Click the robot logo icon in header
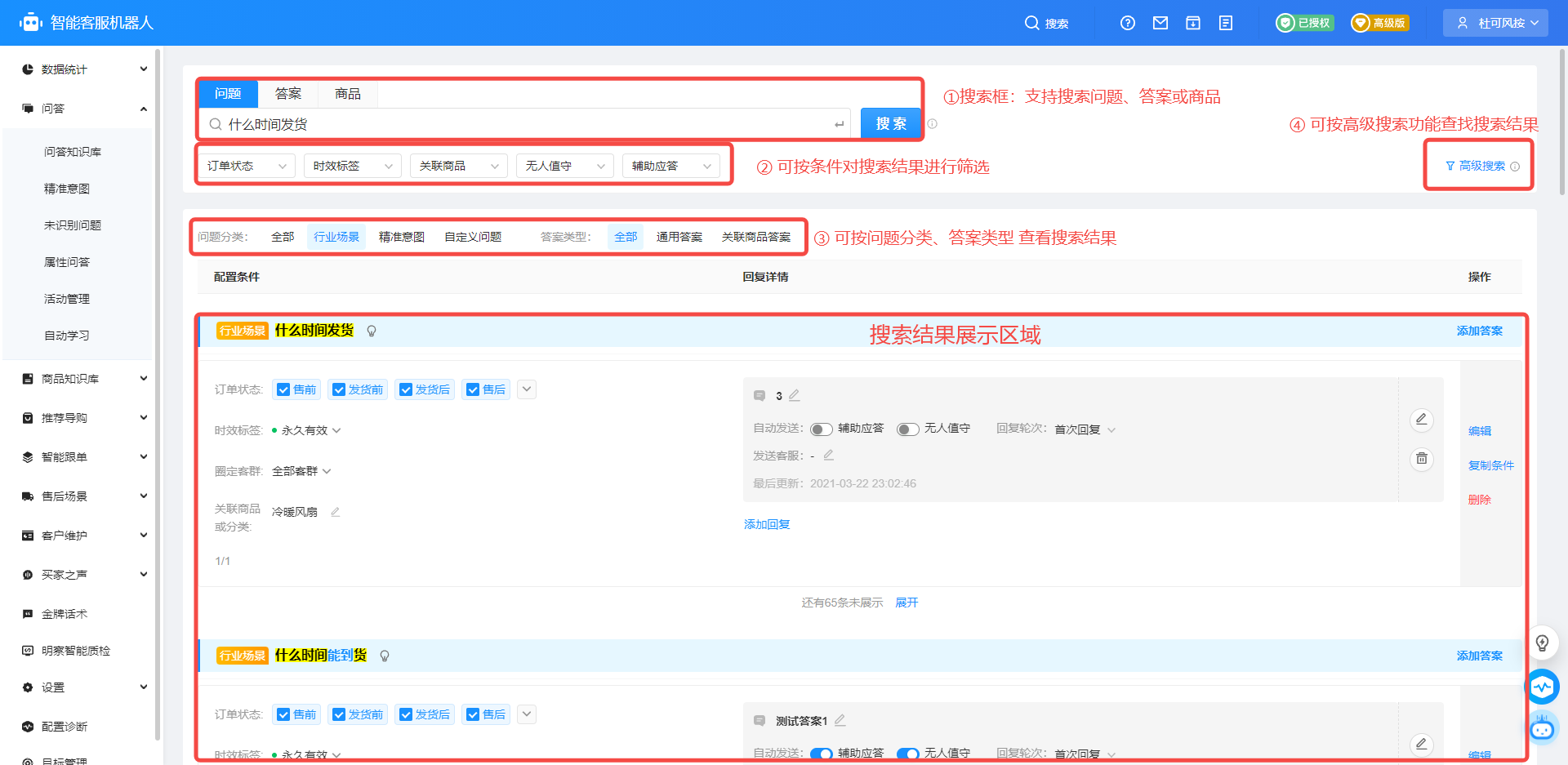Image resolution: width=1568 pixels, height=765 pixels. [31, 23]
